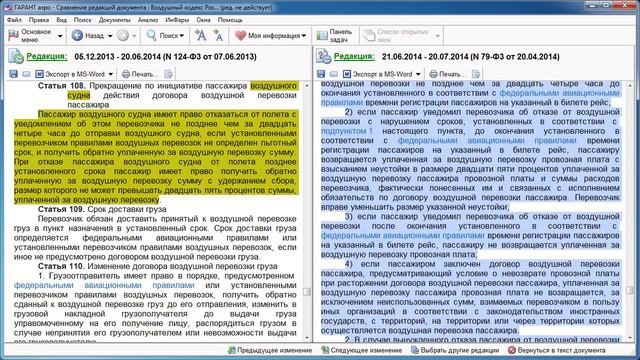Image resolution: width=640 pixels, height=360 pixels.
Task: Open the Назад history dropdown arrow
Action: 110,36
